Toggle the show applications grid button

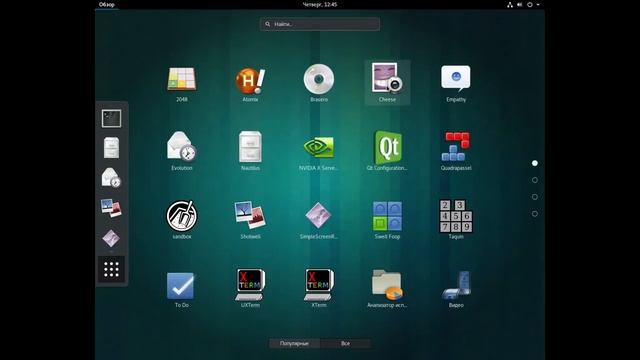point(111,269)
